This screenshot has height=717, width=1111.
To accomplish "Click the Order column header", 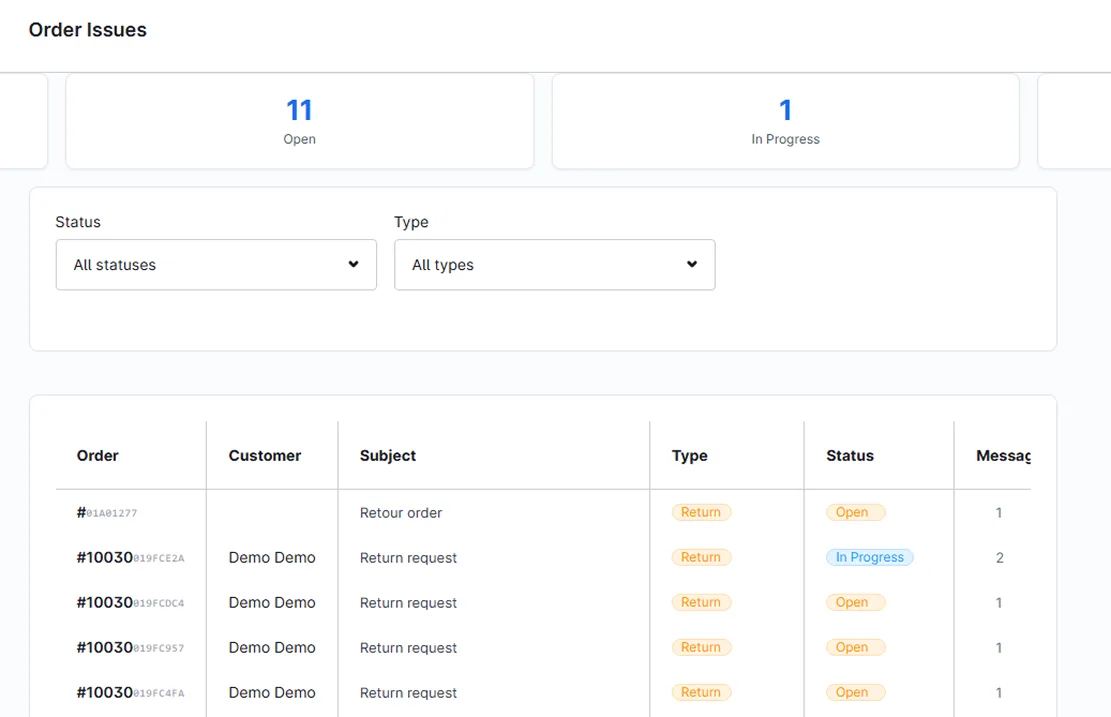I will (98, 456).
